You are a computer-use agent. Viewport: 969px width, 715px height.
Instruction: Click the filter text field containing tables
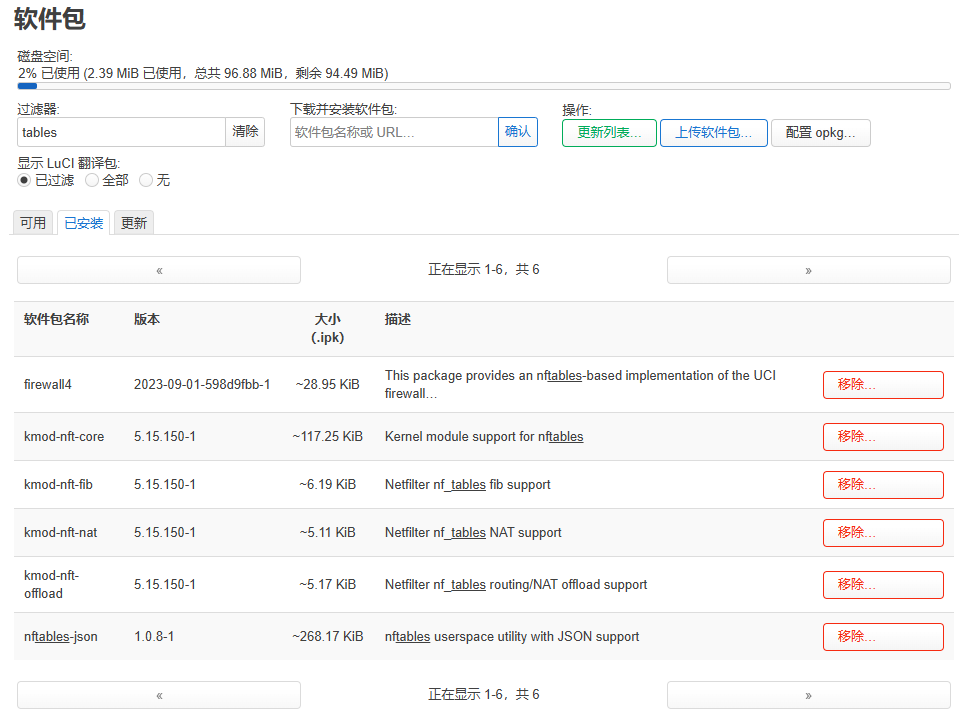tap(121, 132)
